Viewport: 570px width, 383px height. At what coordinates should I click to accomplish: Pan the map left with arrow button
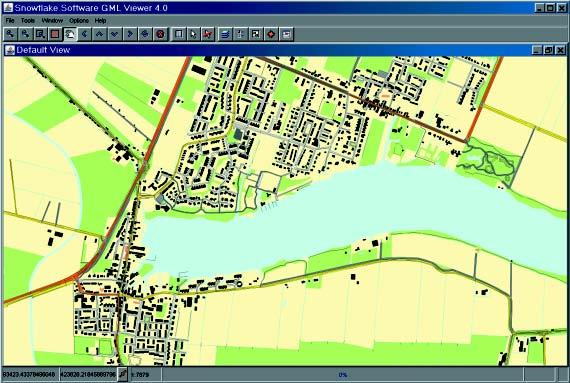coord(84,34)
